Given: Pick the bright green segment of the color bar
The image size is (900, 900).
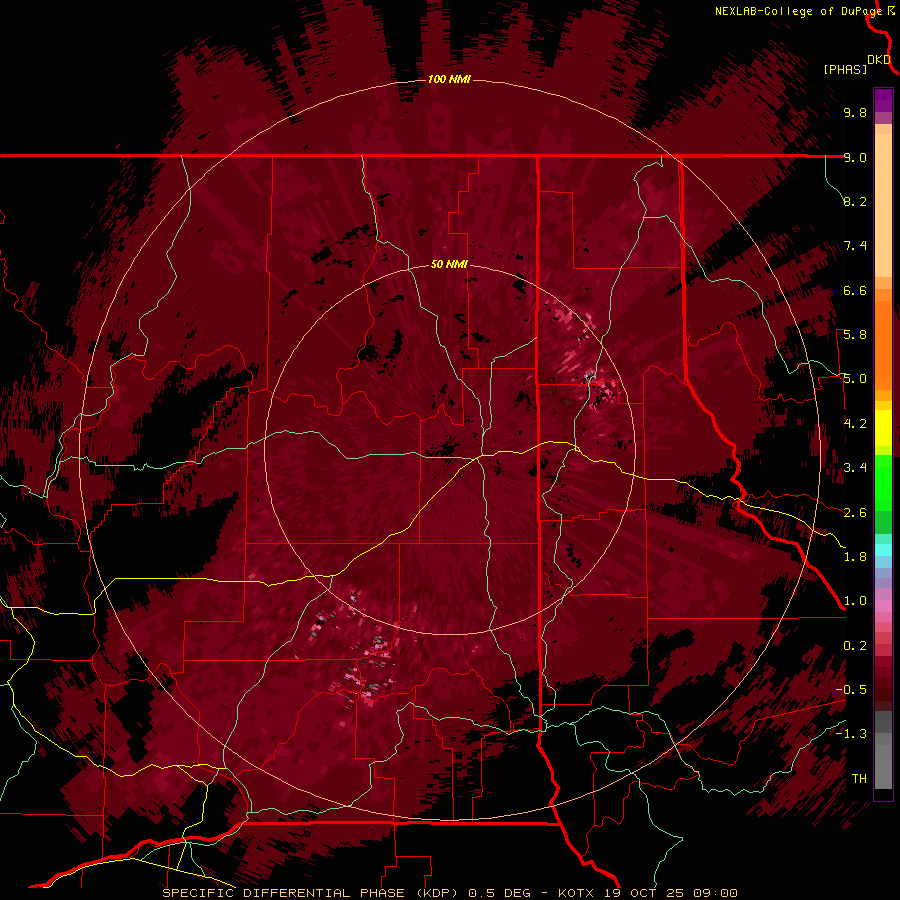Looking at the screenshot, I should click(x=883, y=483).
